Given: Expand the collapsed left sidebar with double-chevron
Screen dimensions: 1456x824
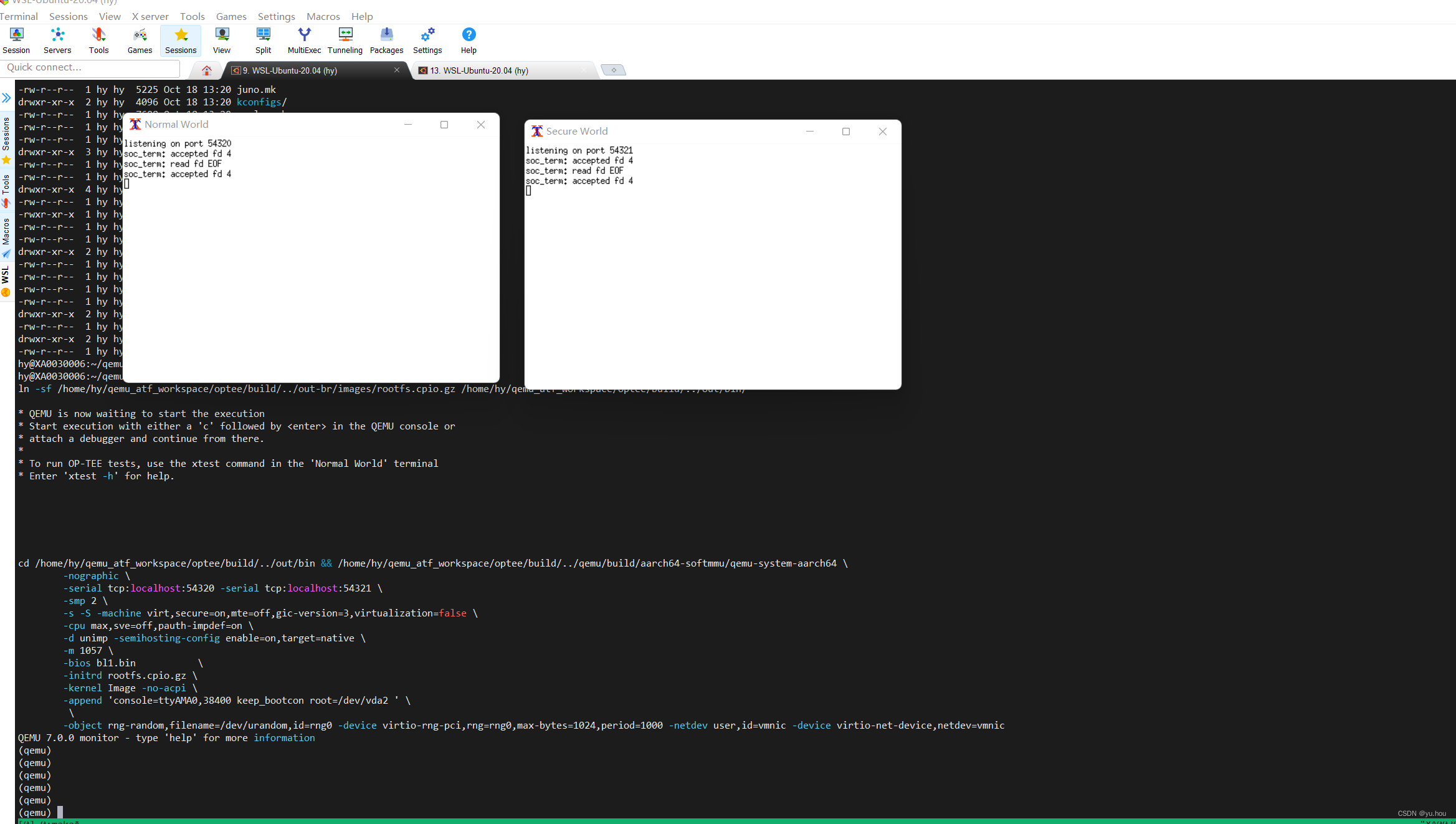Looking at the screenshot, I should [x=6, y=97].
